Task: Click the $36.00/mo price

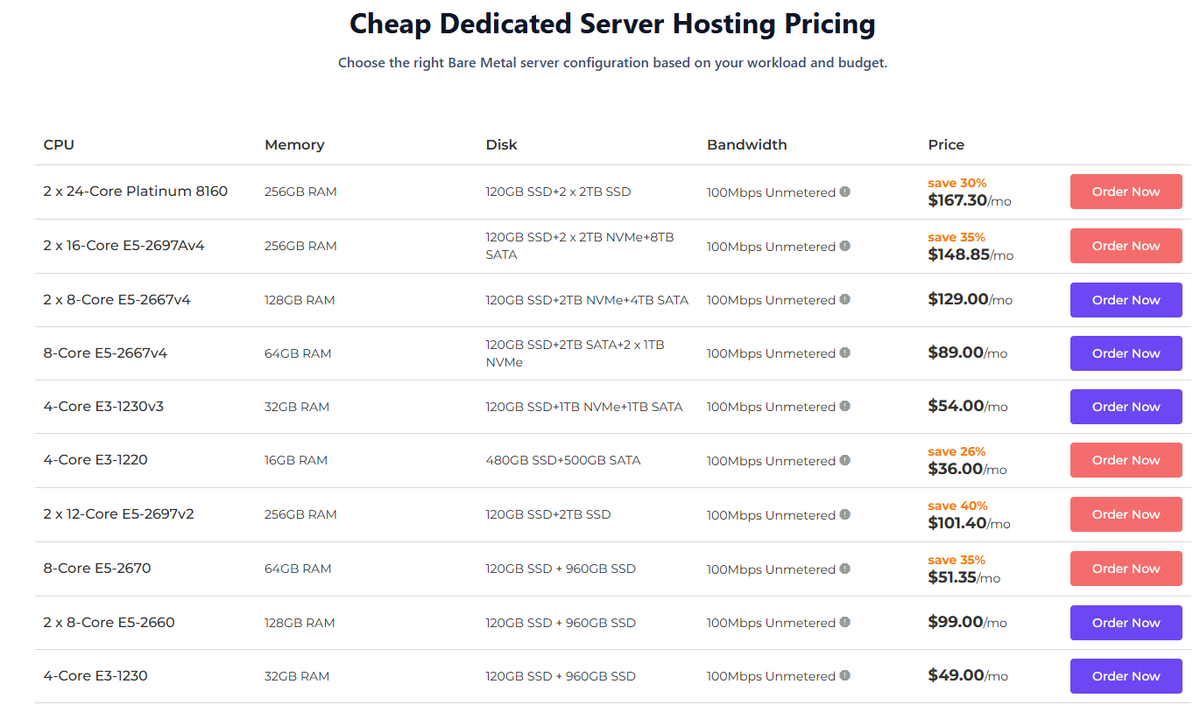Action: (967, 468)
